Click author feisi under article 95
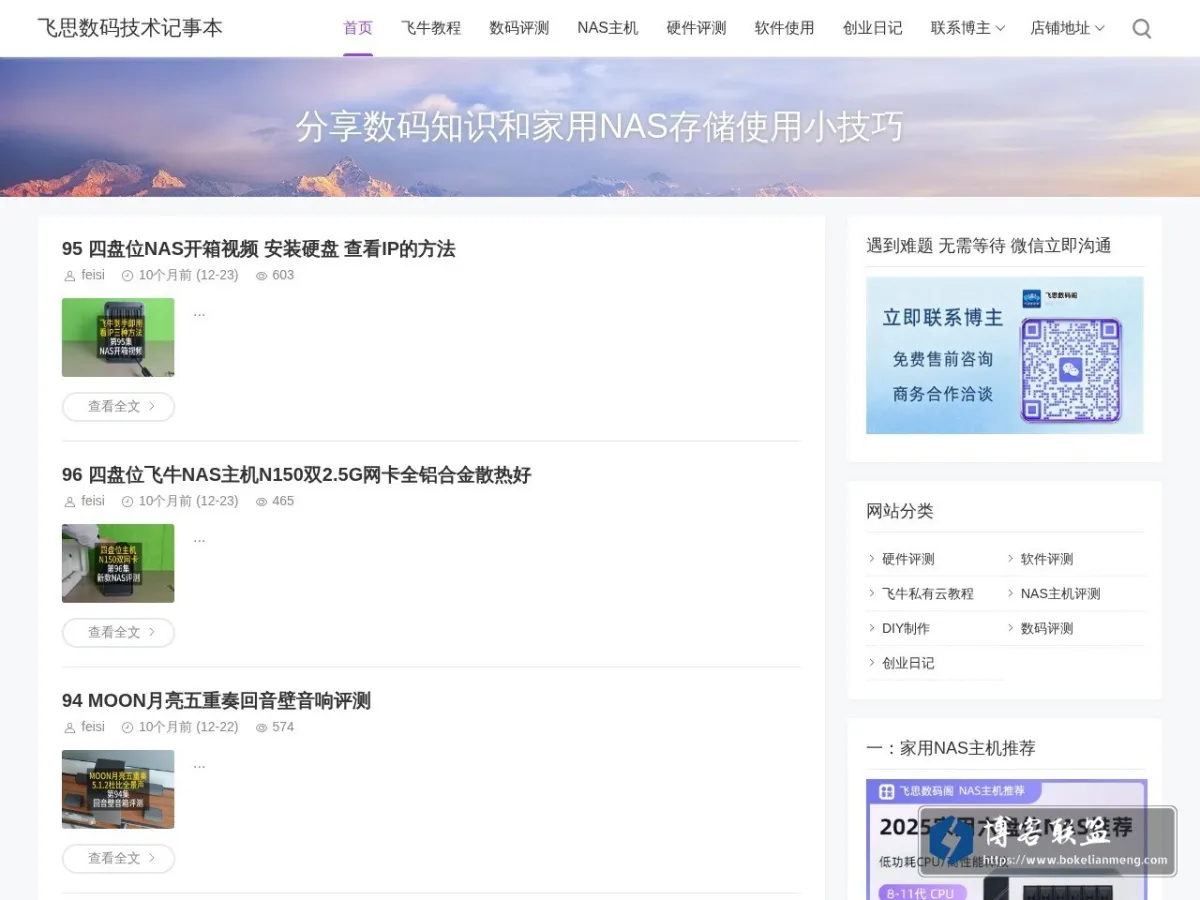Screen dimensions: 1200x900 coord(93,275)
